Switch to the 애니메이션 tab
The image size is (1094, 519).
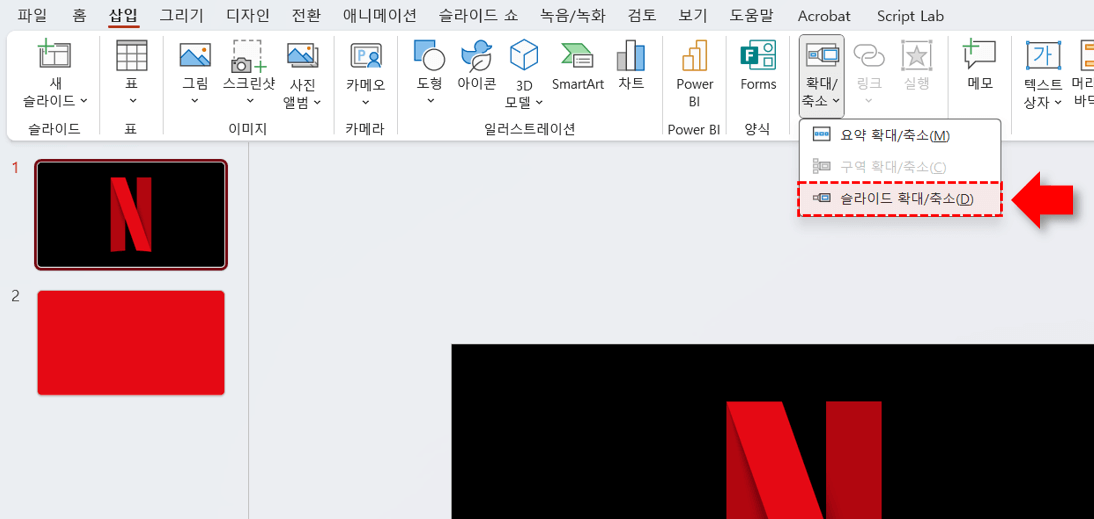[380, 15]
